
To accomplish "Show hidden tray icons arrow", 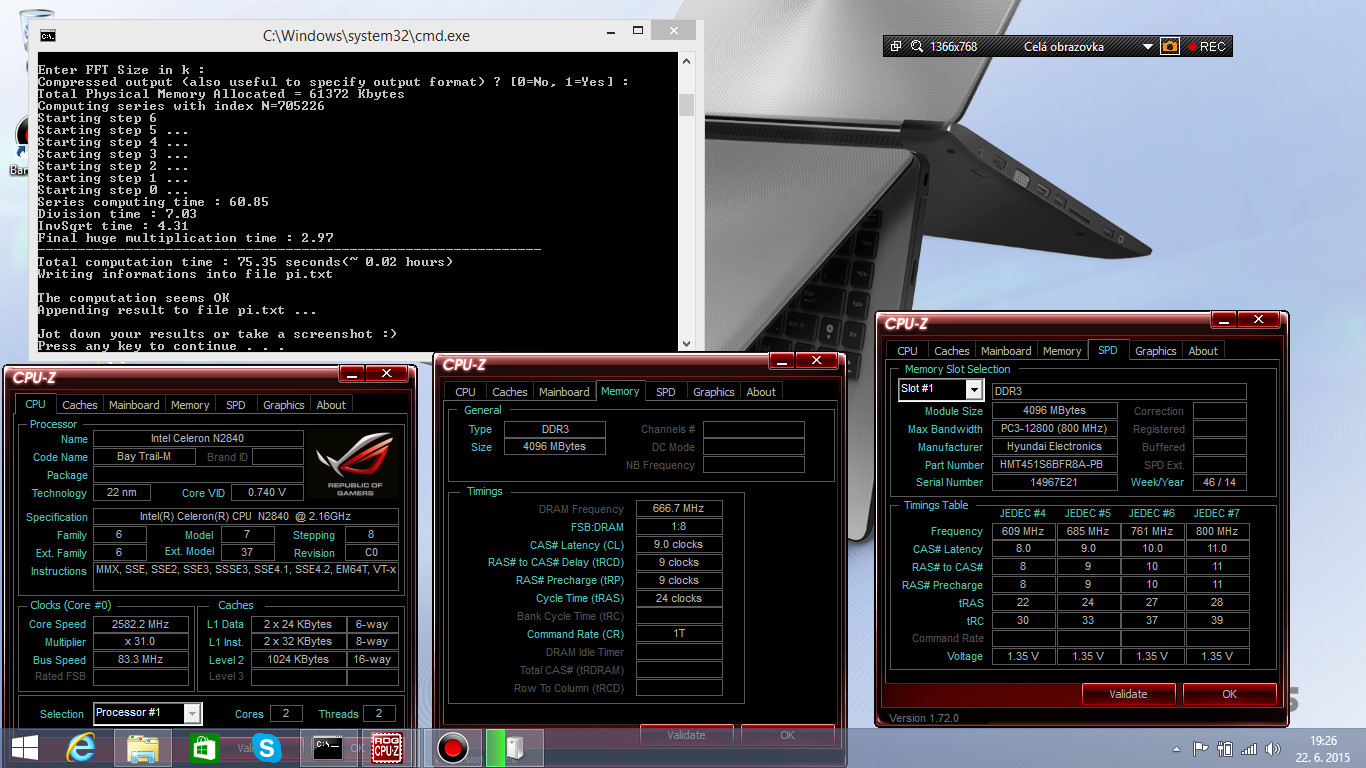I will point(1177,748).
